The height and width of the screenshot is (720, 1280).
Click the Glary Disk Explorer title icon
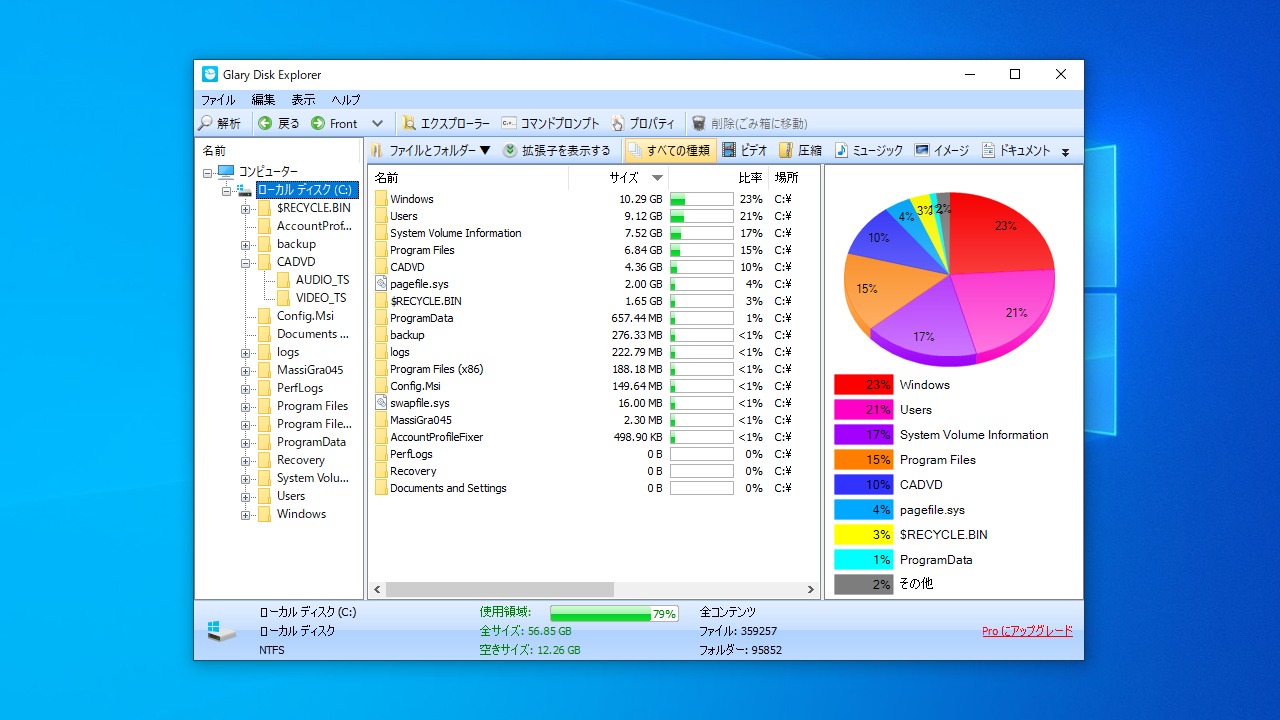pos(210,74)
